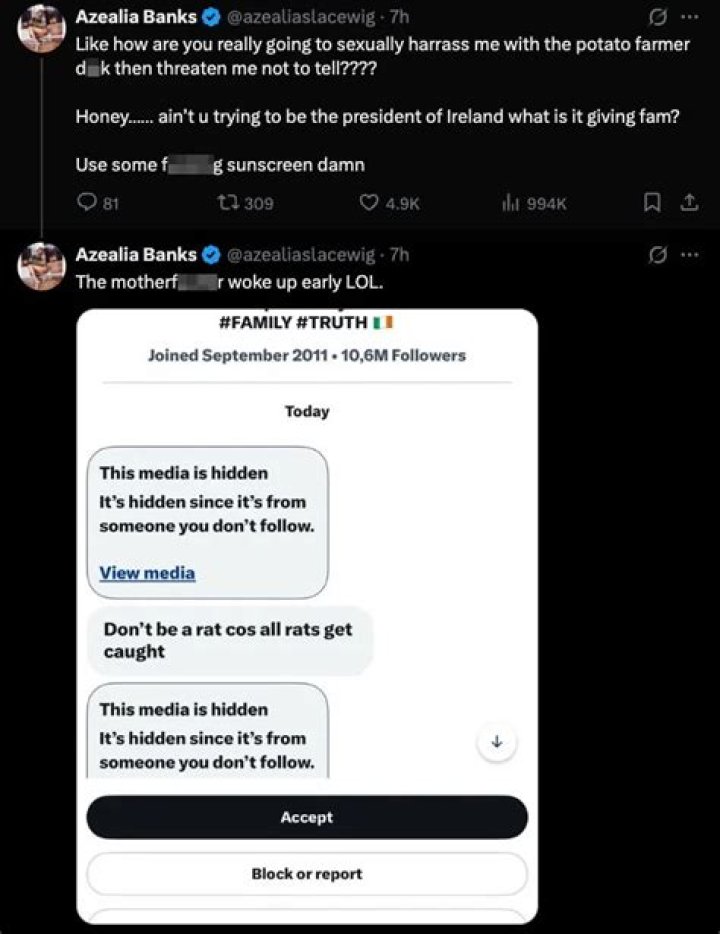Click the second tweet's profile avatar

(x=42, y=266)
